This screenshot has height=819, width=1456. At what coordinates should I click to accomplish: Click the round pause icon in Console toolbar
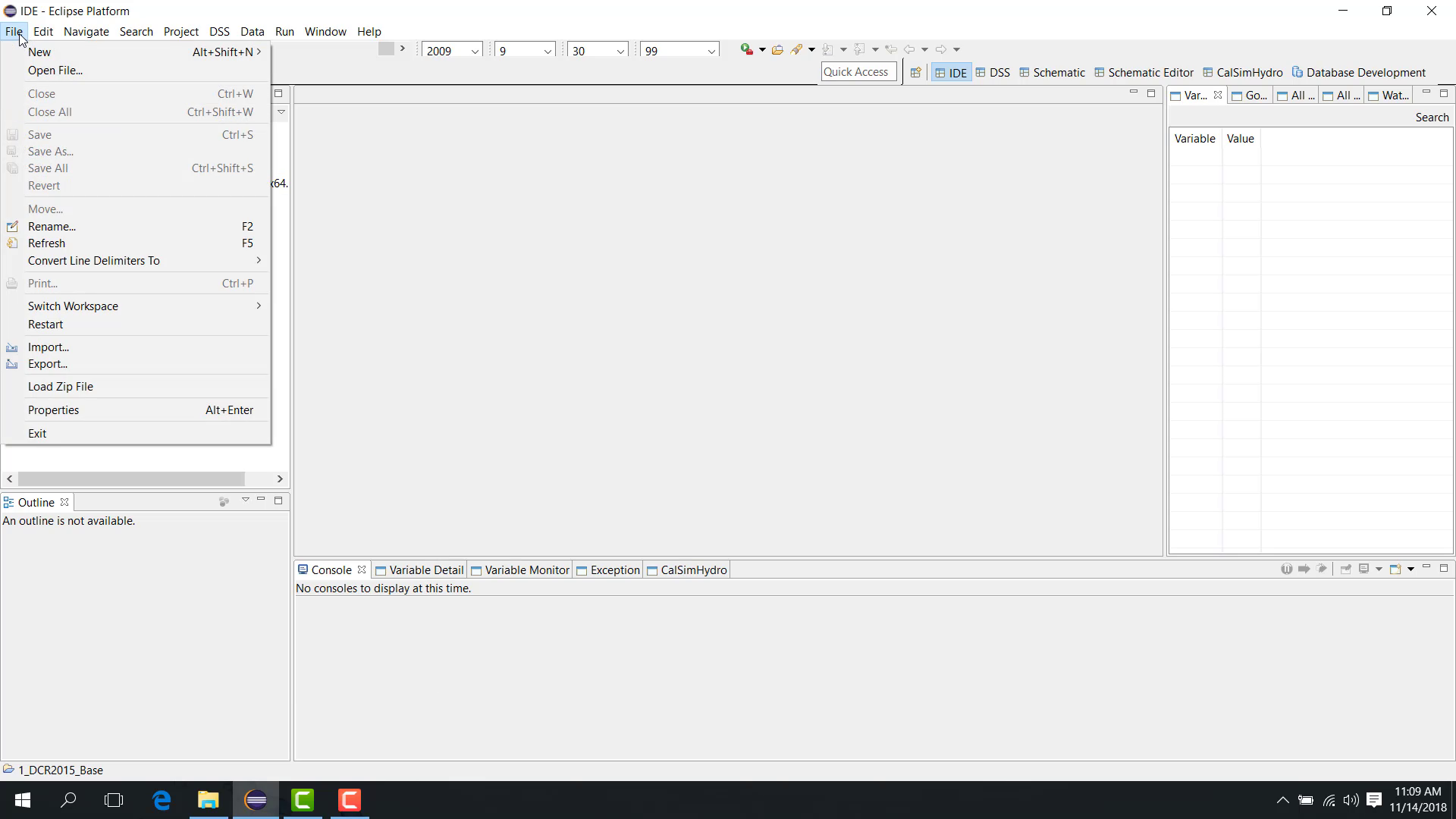[1287, 569]
